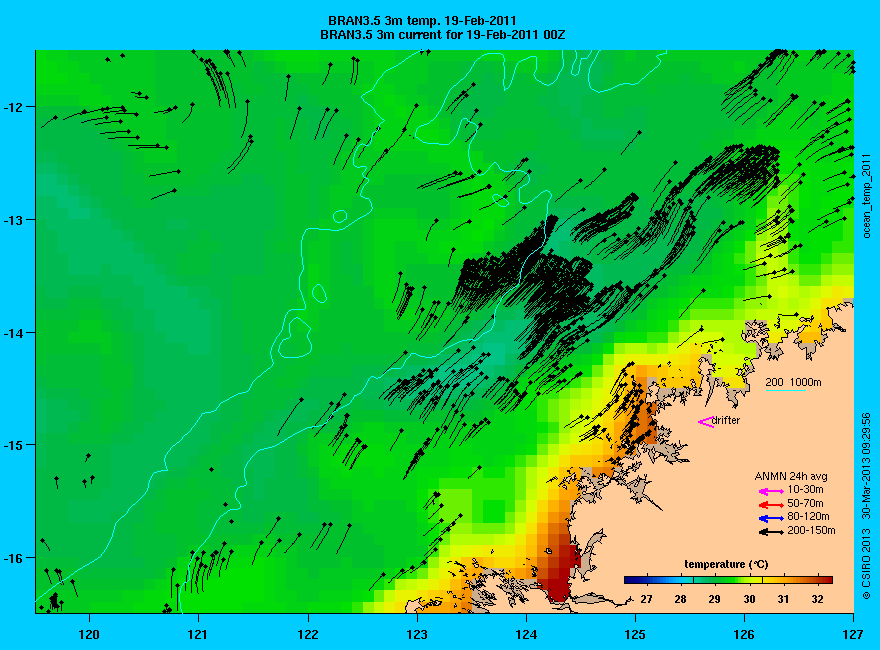This screenshot has width=880, height=650.
Task: Click the colorbar value 30
Action: pyautogui.click(x=749, y=599)
